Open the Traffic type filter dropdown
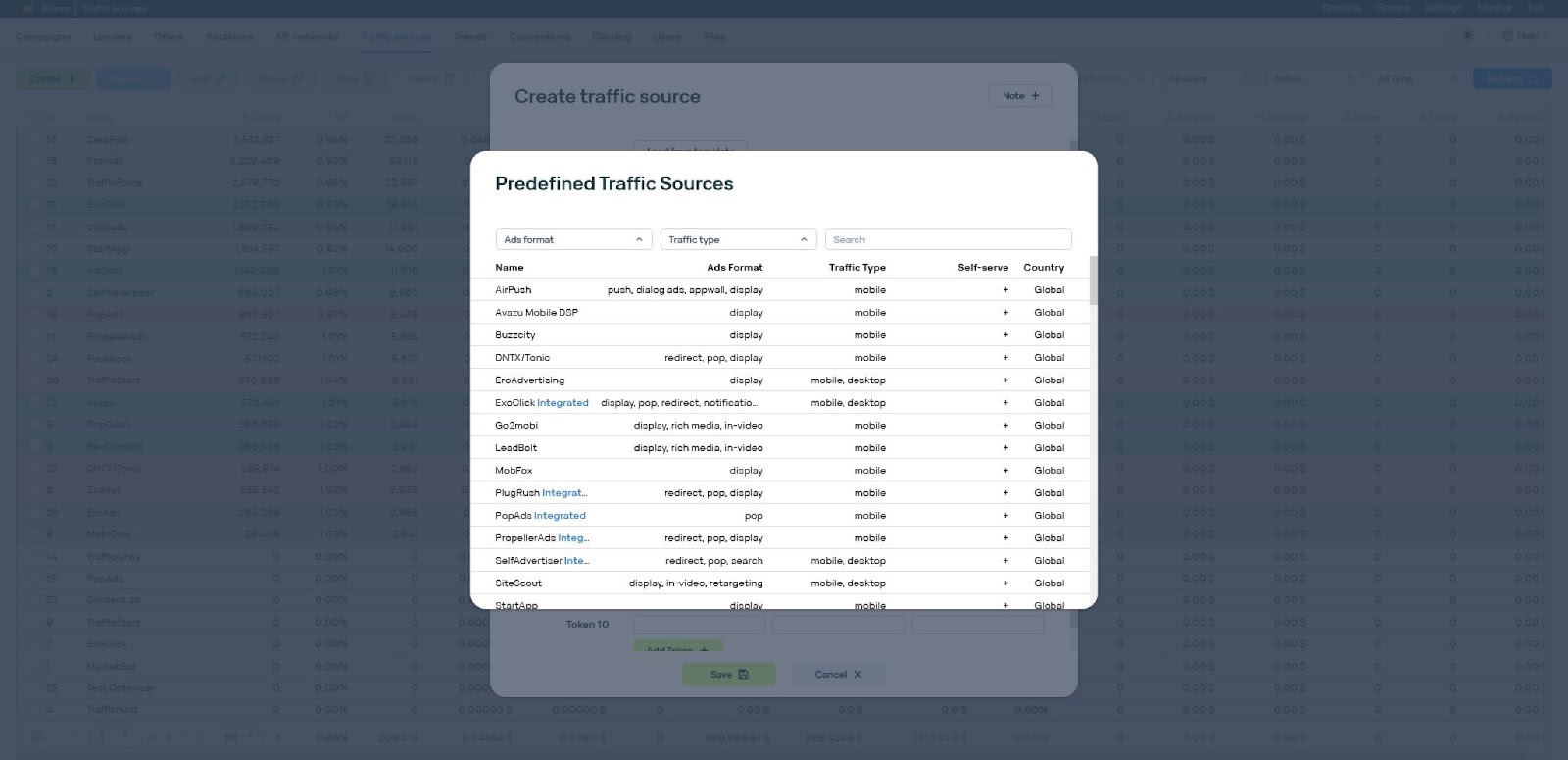The image size is (1568, 760). point(739,239)
